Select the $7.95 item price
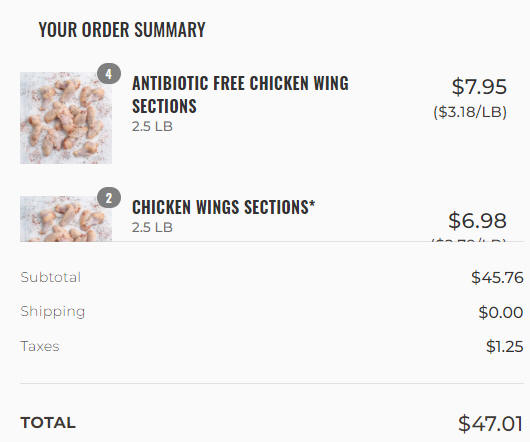 tap(479, 87)
